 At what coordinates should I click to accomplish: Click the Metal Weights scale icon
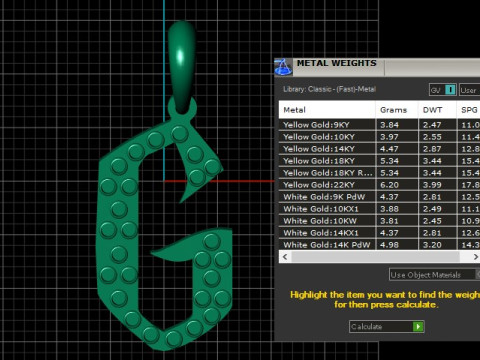click(283, 67)
